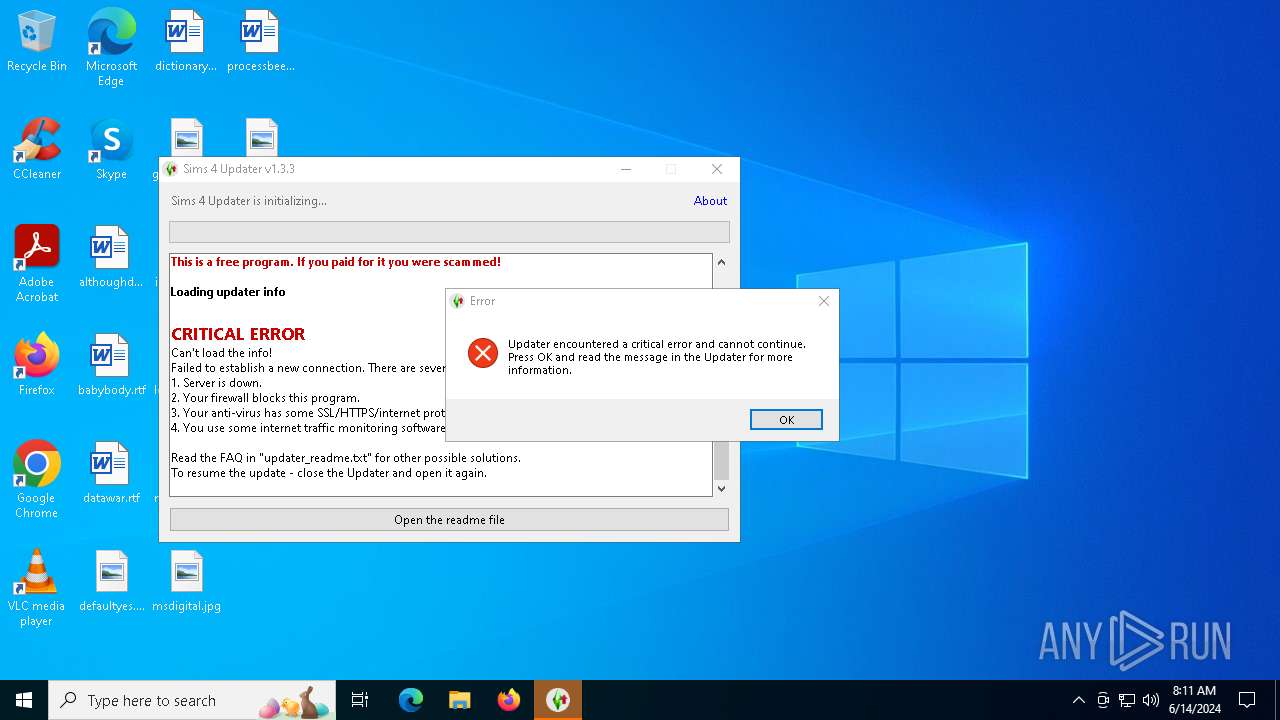This screenshot has height=720, width=1280.
Task: Open the clock and date flyout
Action: tap(1194, 700)
